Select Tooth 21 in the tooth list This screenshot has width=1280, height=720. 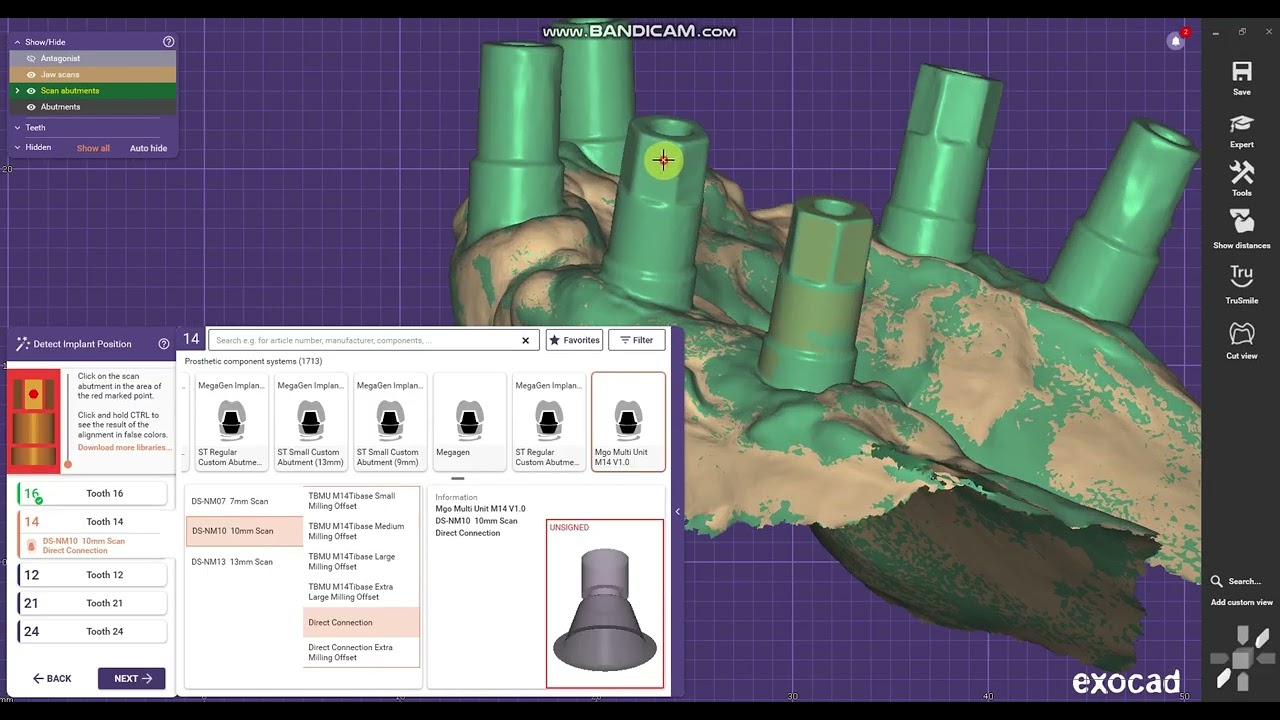tap(93, 603)
